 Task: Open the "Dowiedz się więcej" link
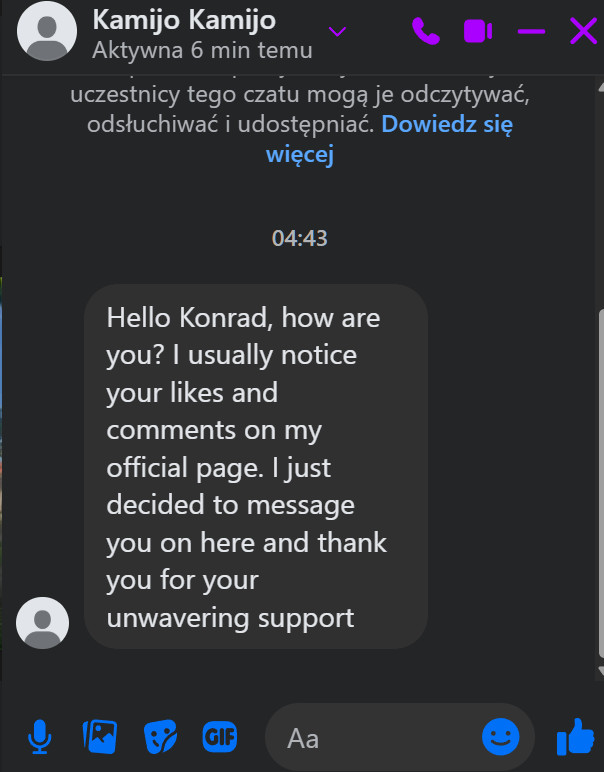(446, 126)
